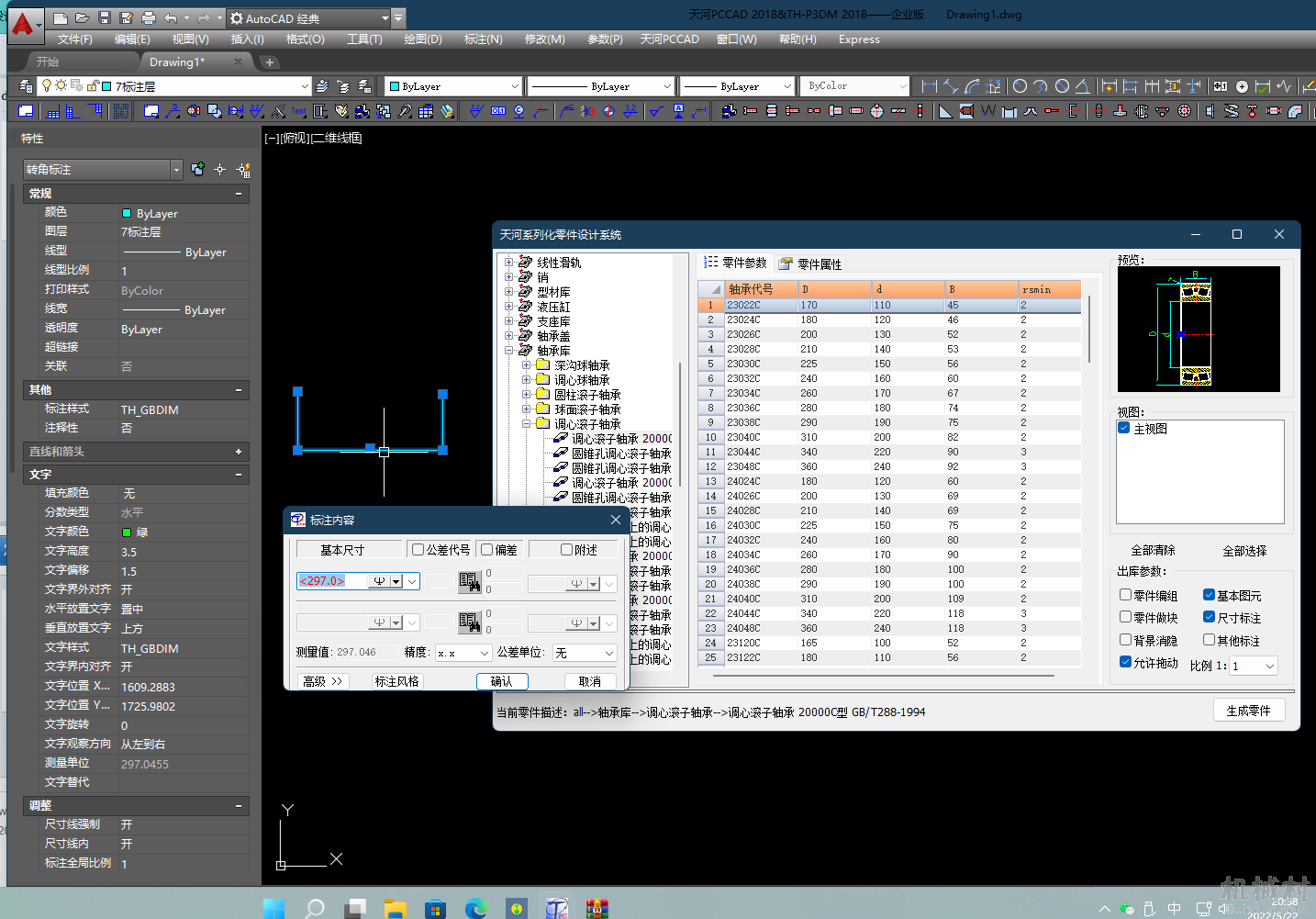
Task: Click the Tolerance feature control frame icon
Action: [x=1220, y=86]
